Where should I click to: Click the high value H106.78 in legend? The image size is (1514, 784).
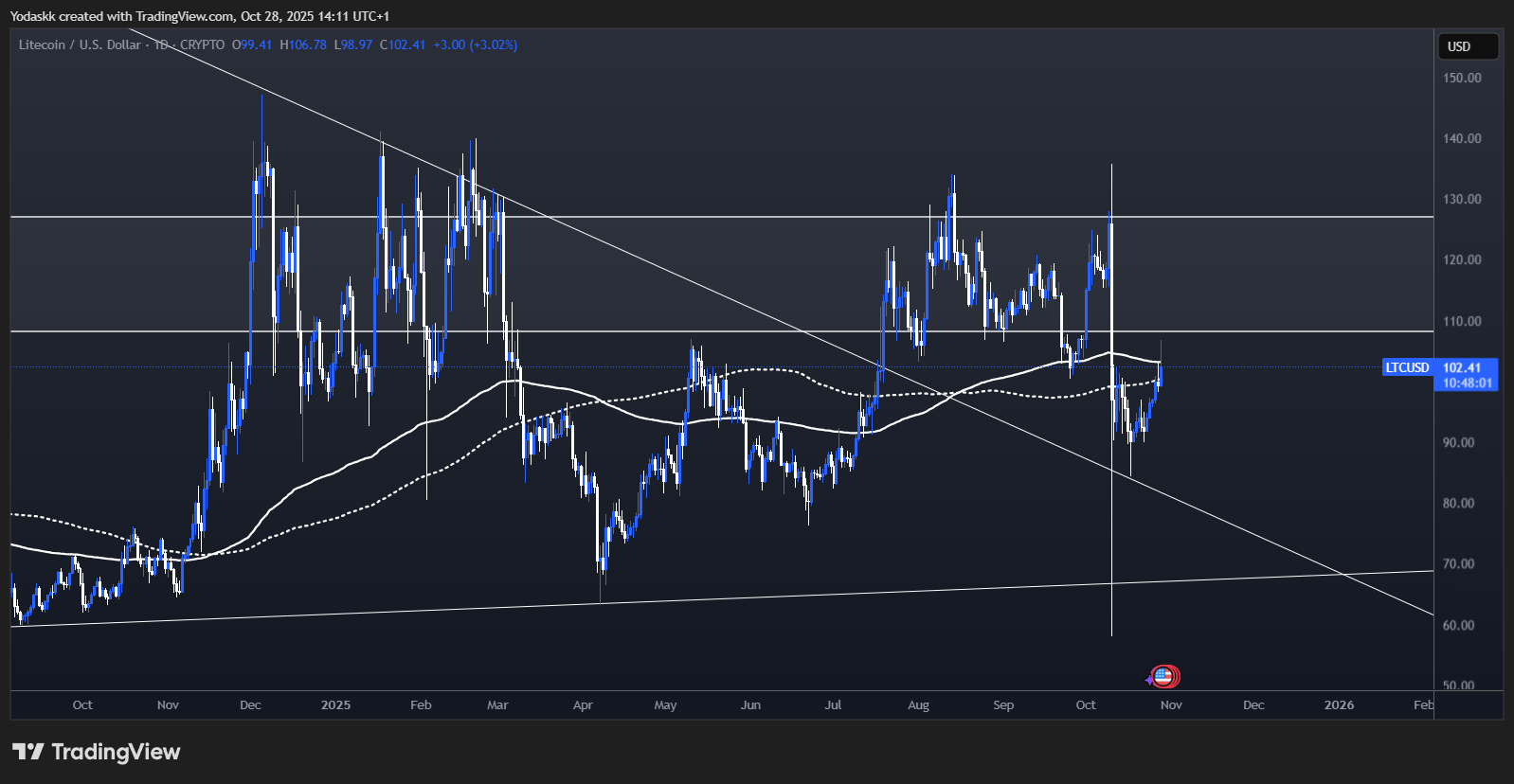(x=303, y=45)
